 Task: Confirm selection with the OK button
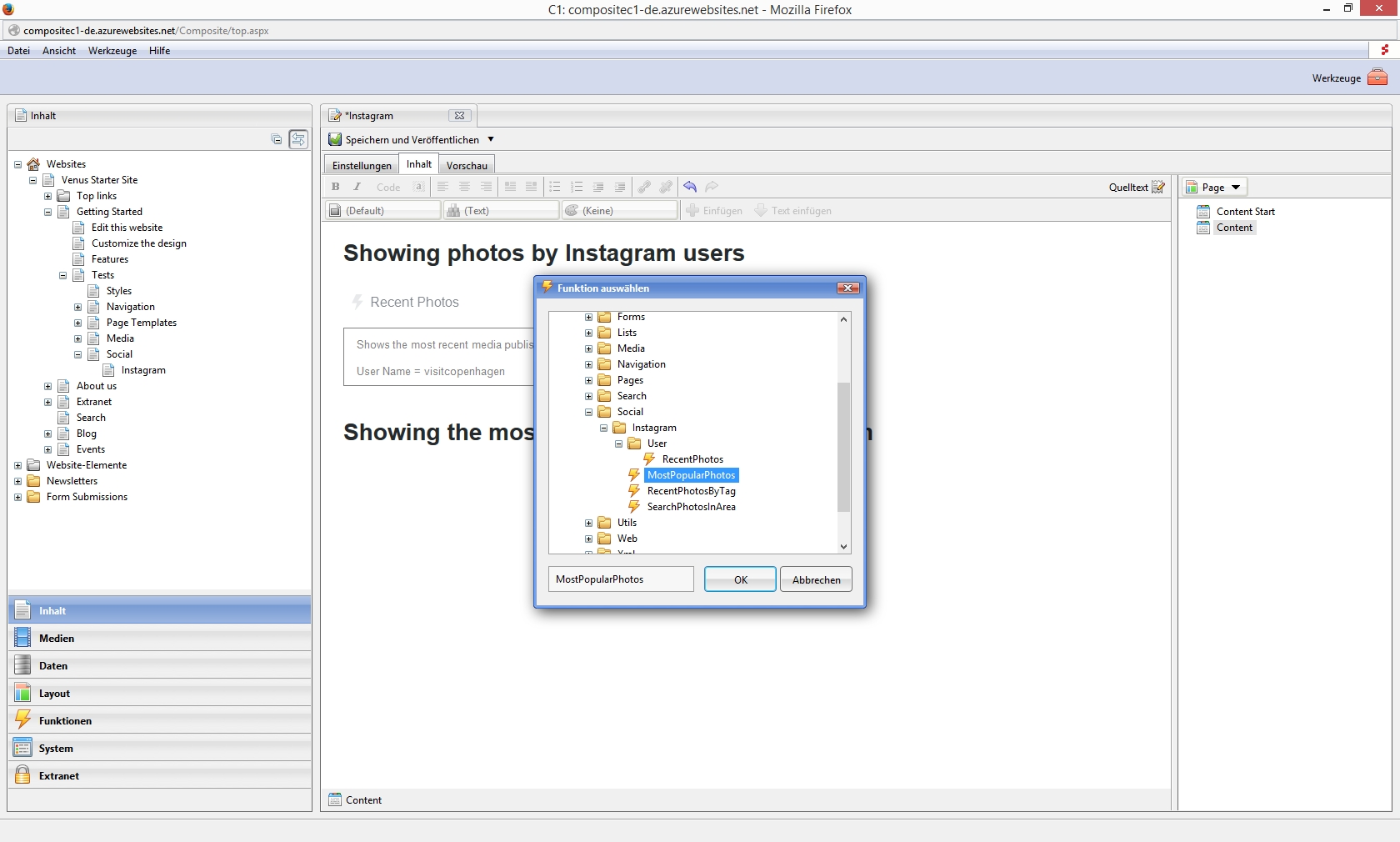point(740,579)
